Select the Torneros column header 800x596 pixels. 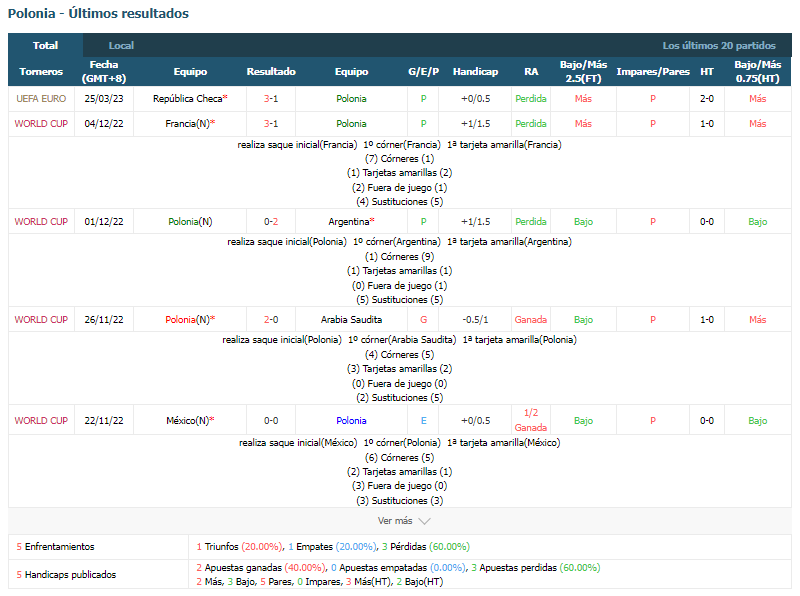[x=41, y=71]
